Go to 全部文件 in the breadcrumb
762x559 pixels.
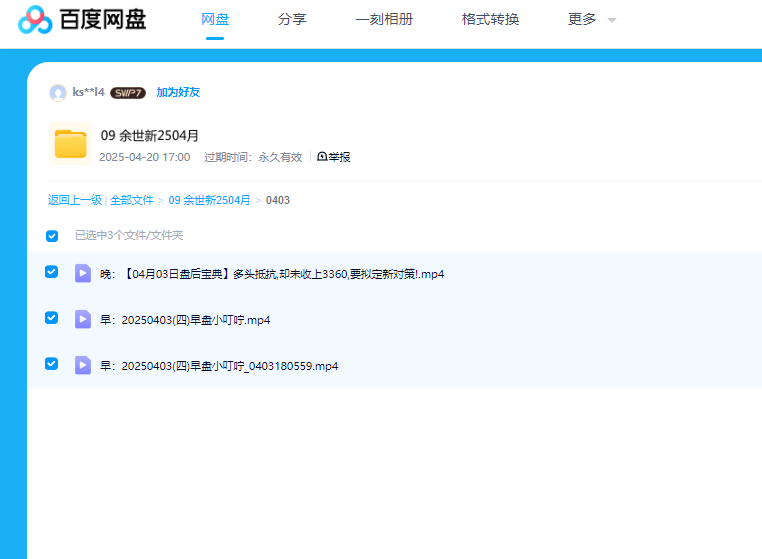132,200
